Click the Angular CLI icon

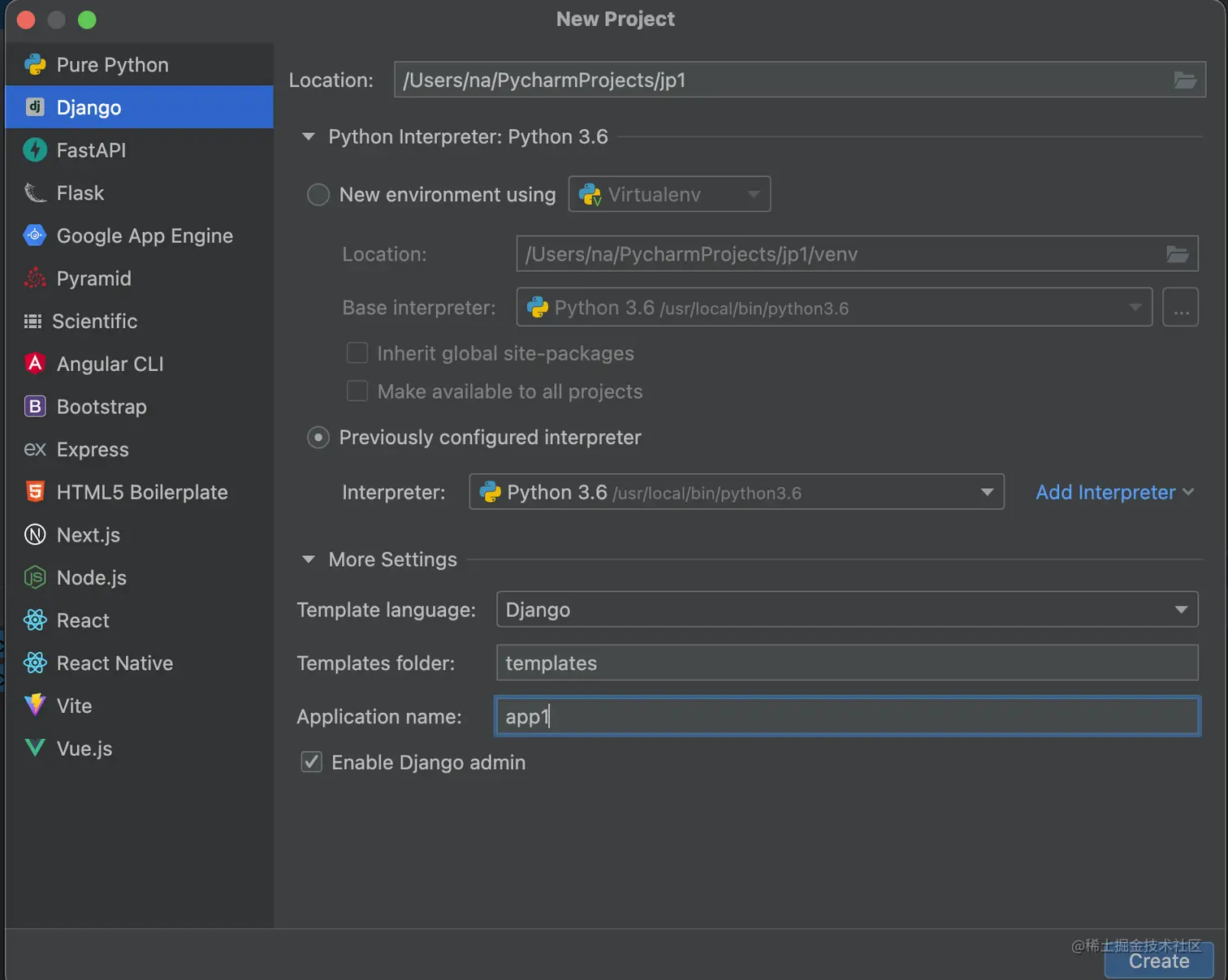(35, 364)
